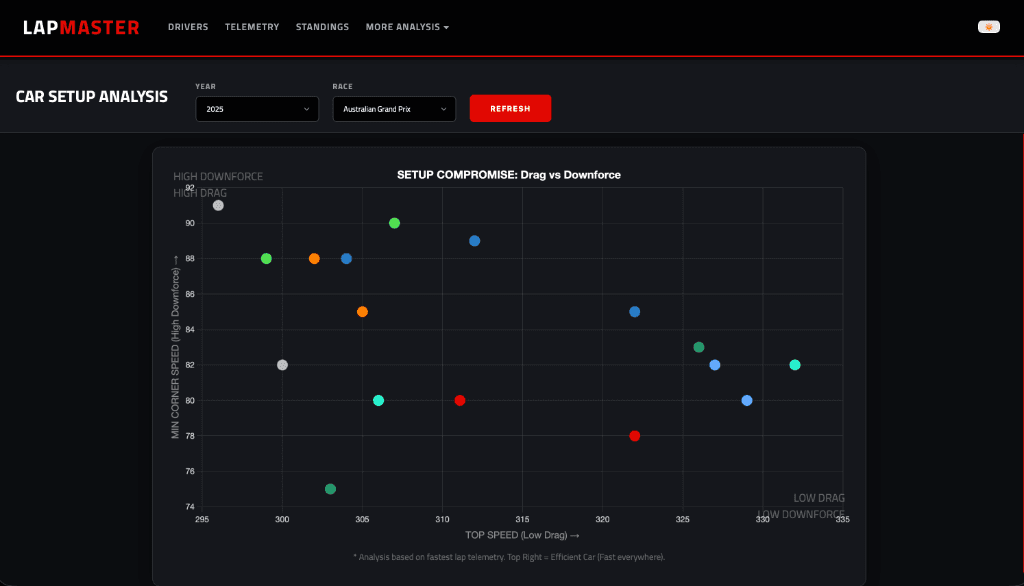Open the Race dropdown for Australian Grand Prix
The image size is (1024, 586).
pos(394,109)
